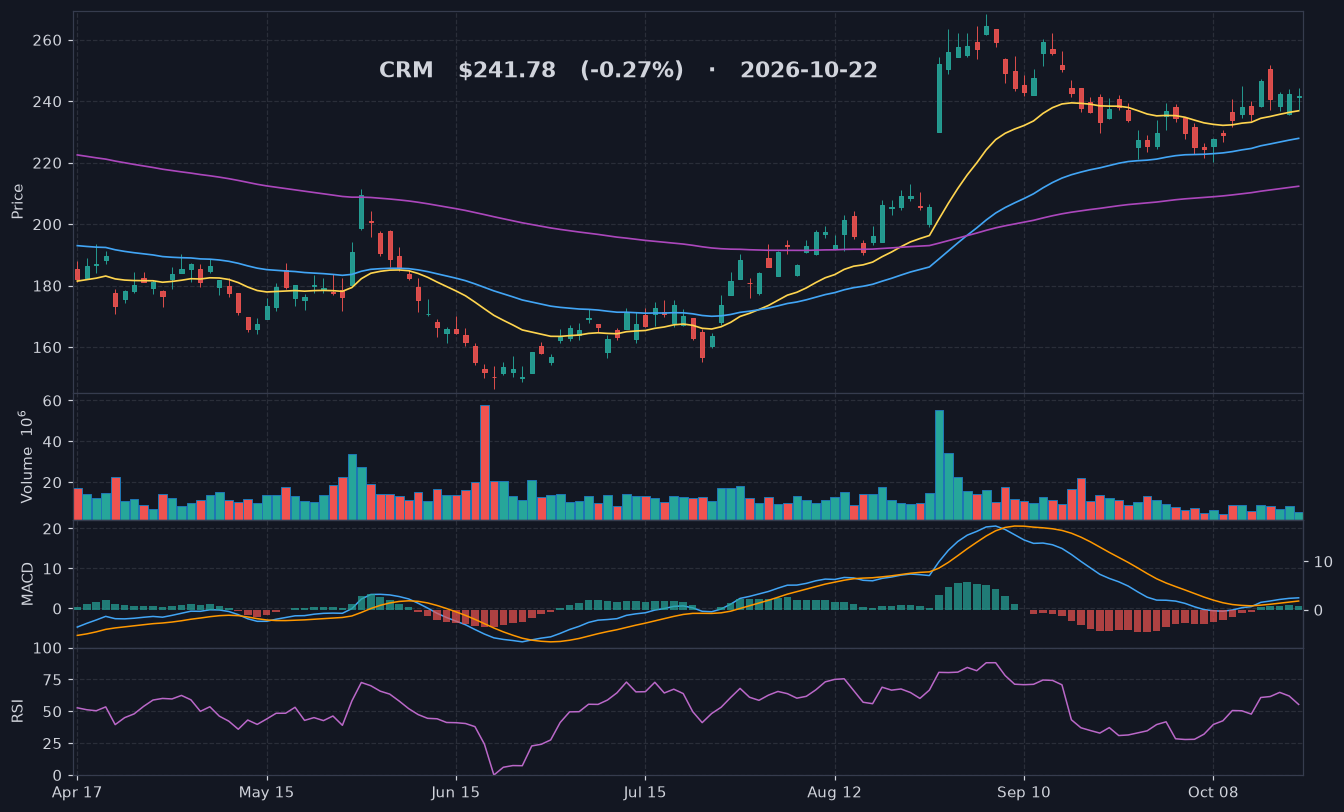
Task: Click the 40 volume tick label
Action: tap(52, 442)
